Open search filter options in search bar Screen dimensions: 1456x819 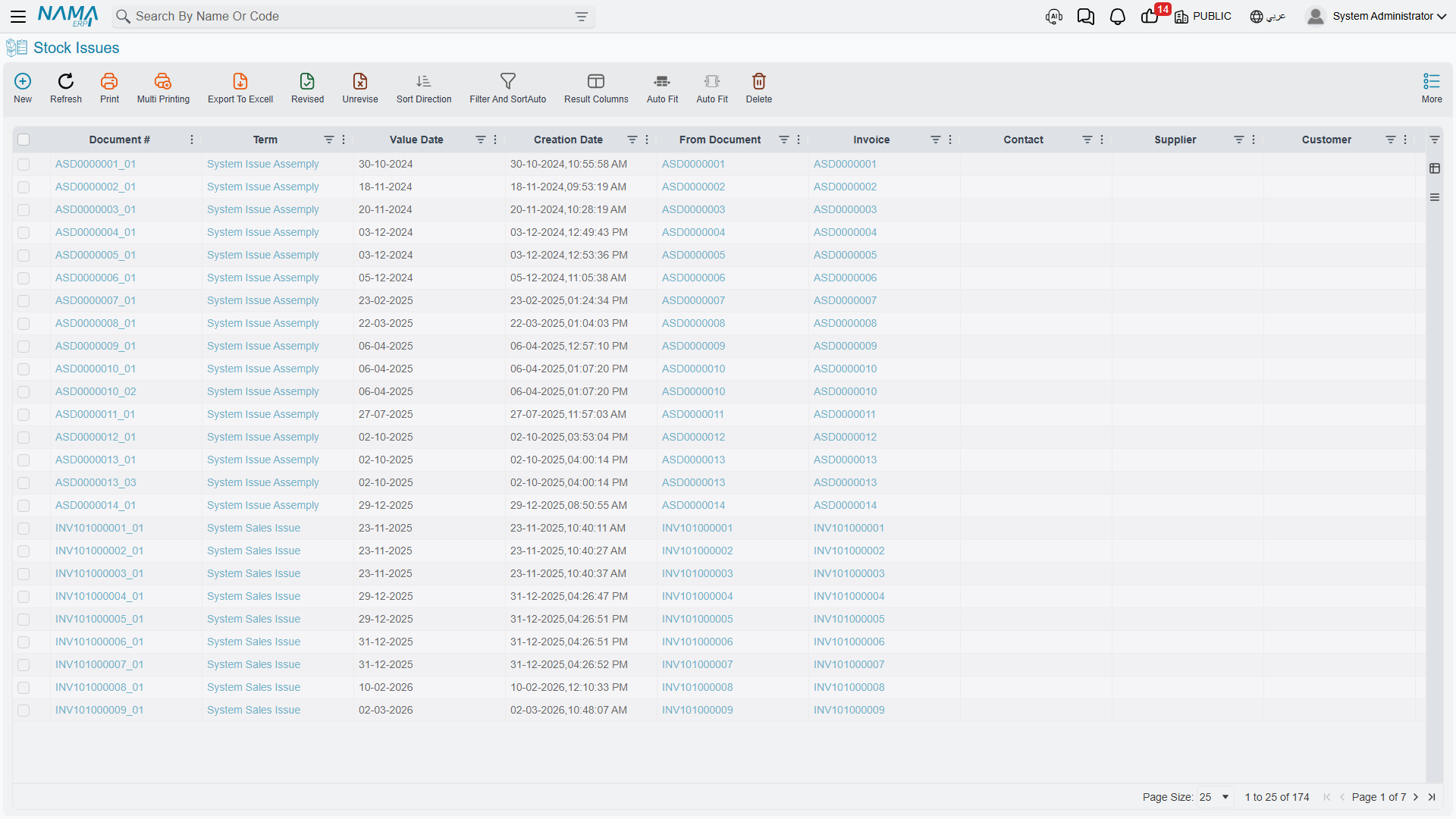(x=582, y=17)
